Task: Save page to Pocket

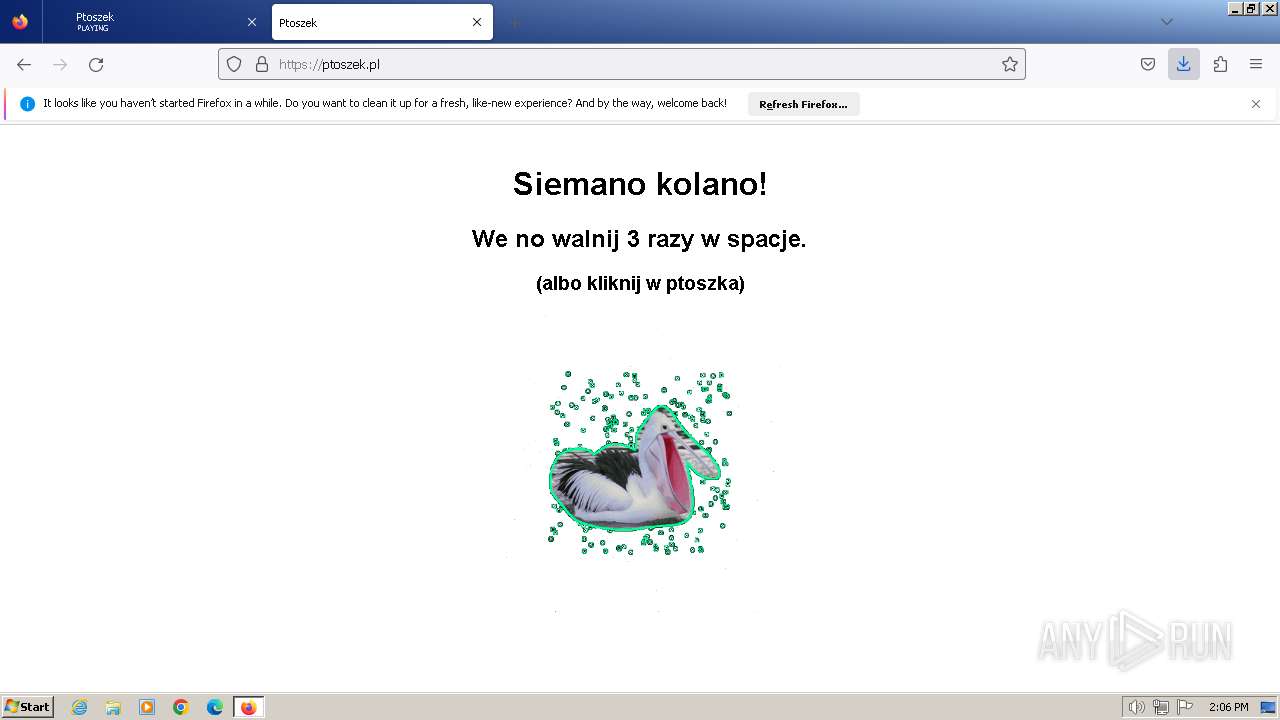Action: click(x=1148, y=64)
